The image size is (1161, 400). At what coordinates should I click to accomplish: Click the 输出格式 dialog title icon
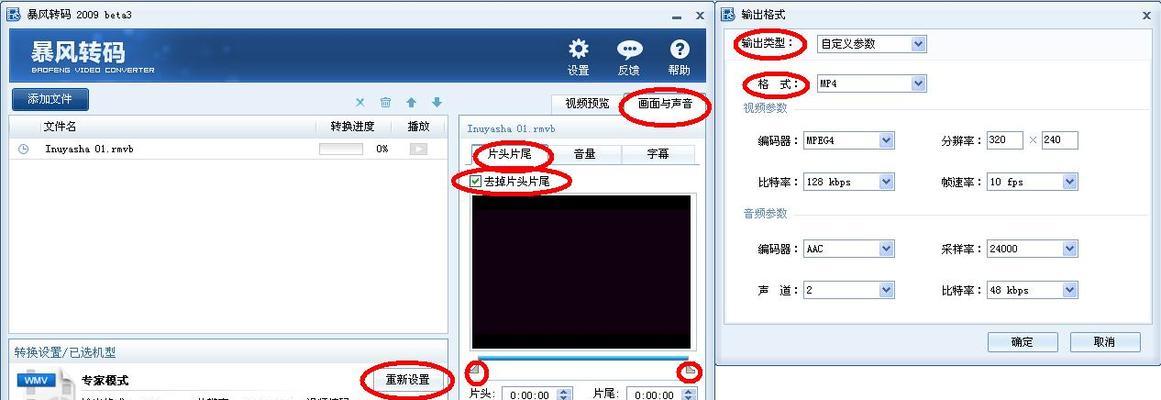[x=728, y=14]
